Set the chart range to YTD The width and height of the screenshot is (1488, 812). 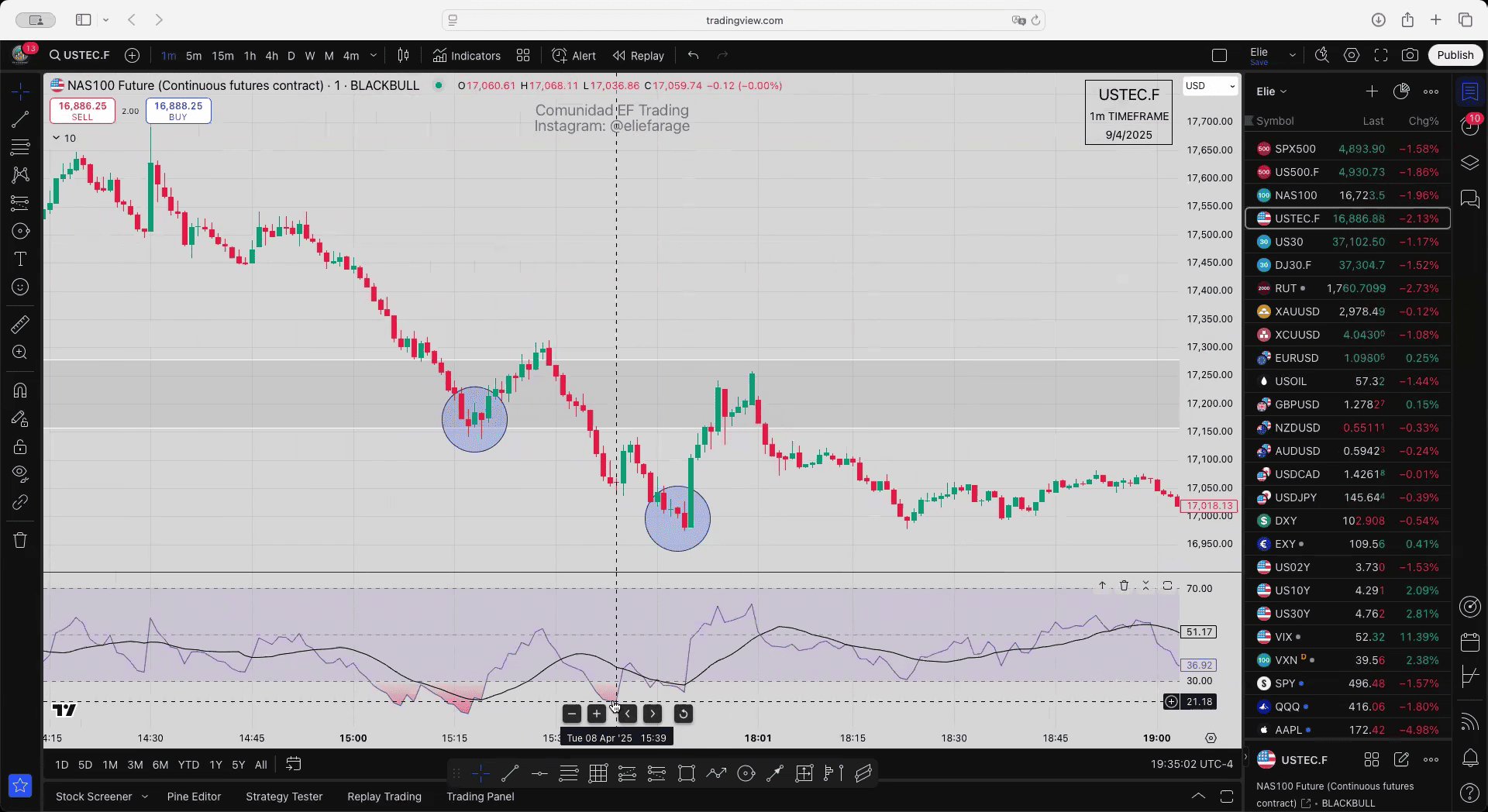pos(188,765)
